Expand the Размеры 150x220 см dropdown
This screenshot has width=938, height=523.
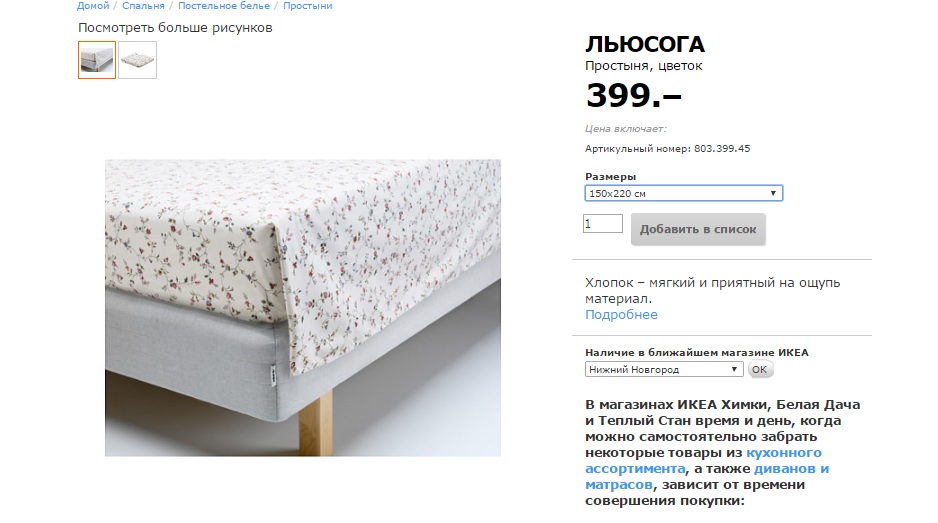tap(684, 193)
